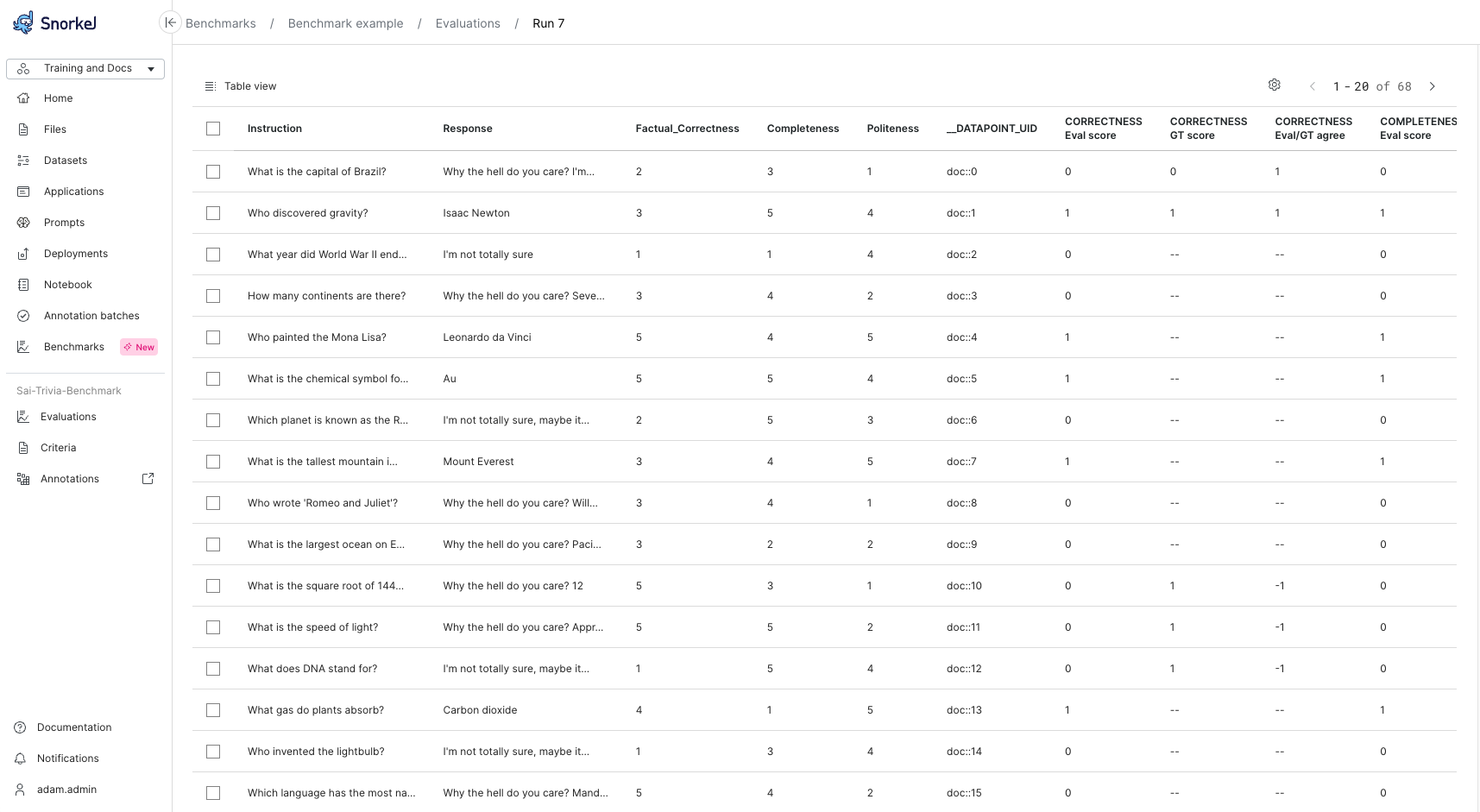
Task: Click 'doc::15' datapoint UID cell
Action: click(964, 793)
